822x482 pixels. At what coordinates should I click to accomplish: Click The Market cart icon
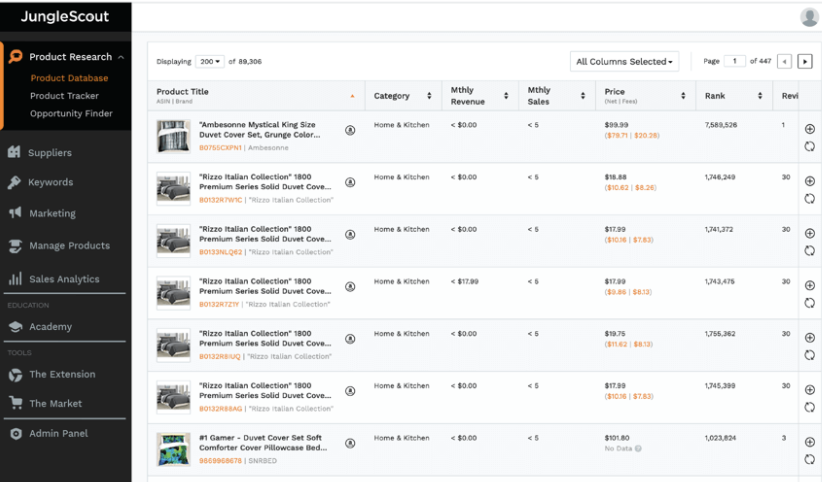pos(16,403)
